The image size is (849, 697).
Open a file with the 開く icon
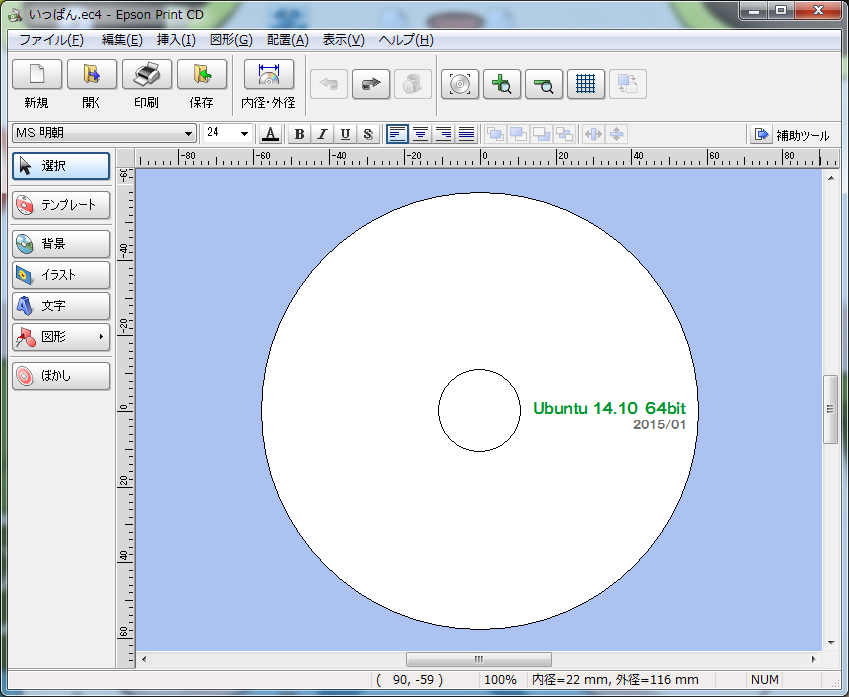click(x=92, y=75)
